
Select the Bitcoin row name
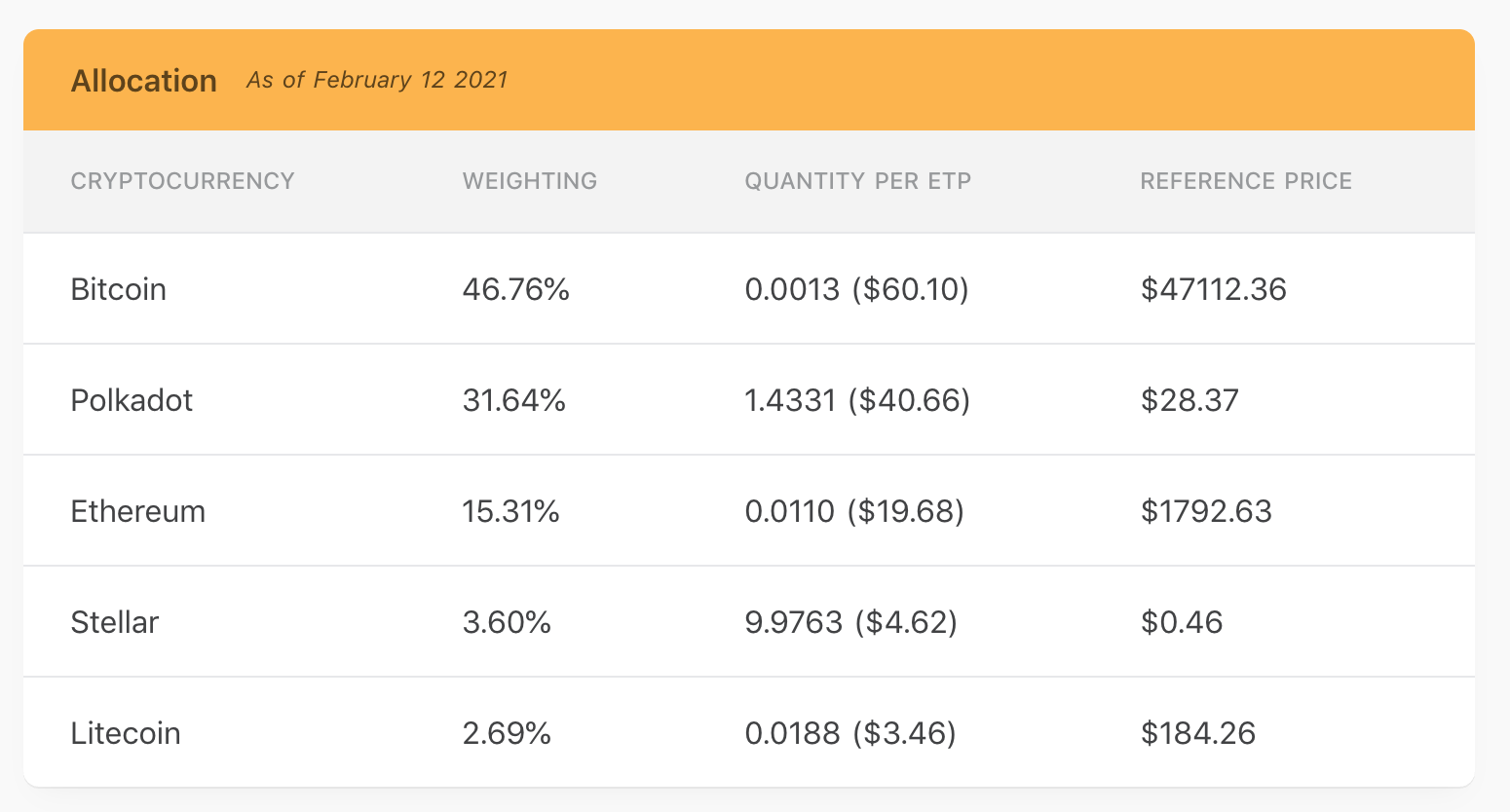[x=118, y=289]
